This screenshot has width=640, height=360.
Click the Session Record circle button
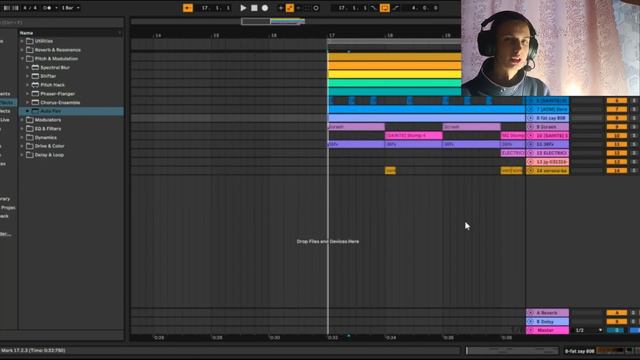pyautogui.click(x=316, y=8)
